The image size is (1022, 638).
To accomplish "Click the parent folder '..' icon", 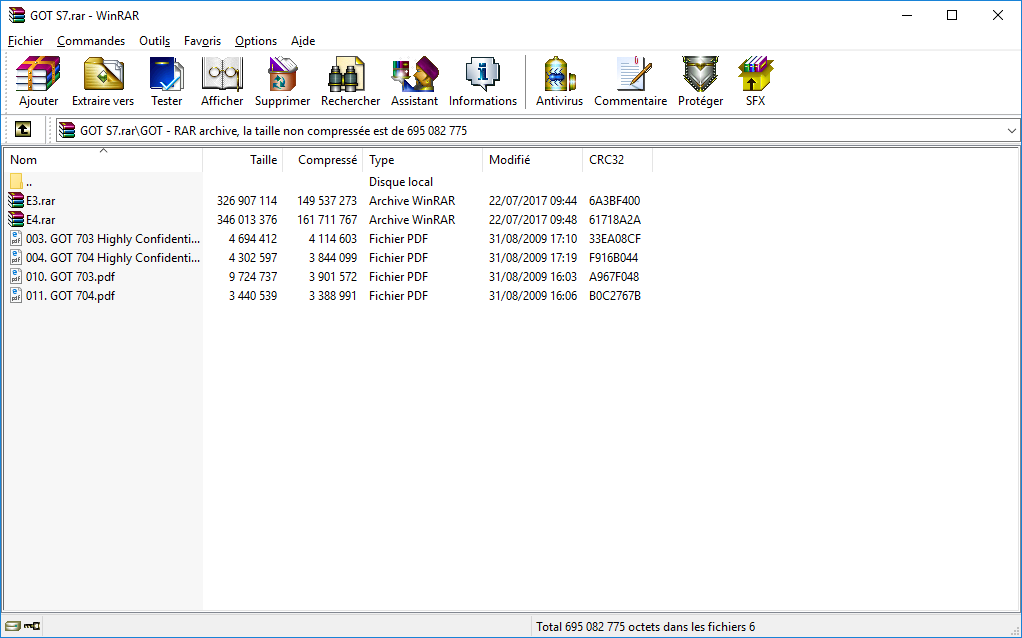I will click(x=16, y=182).
